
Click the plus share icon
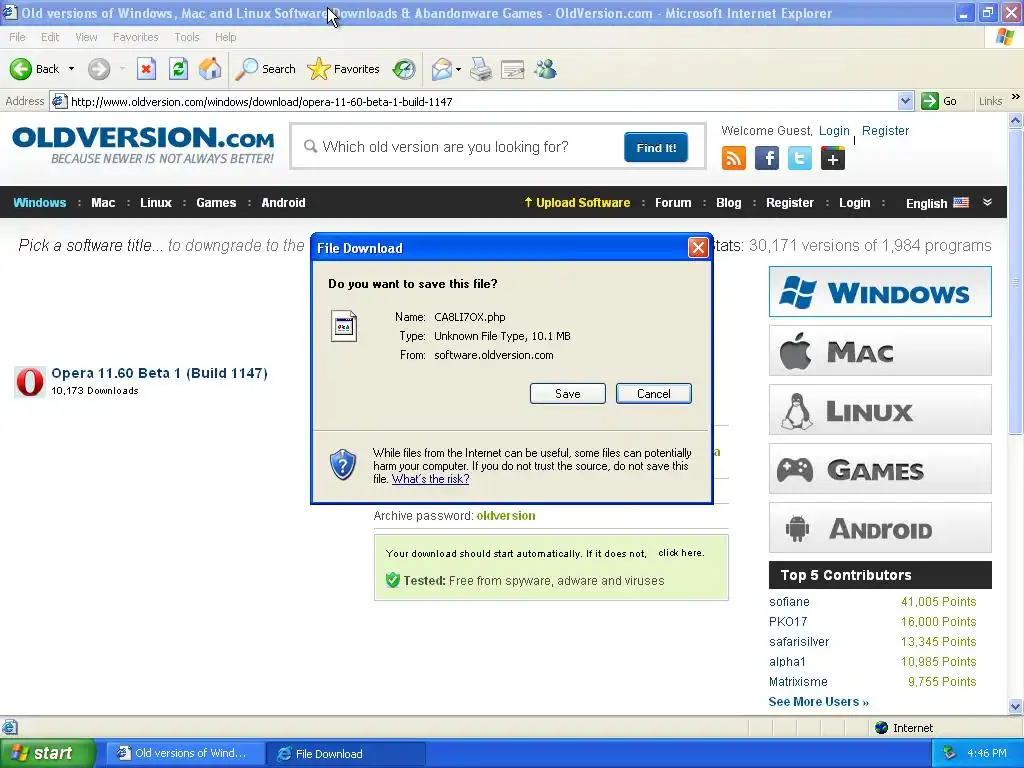(x=833, y=158)
